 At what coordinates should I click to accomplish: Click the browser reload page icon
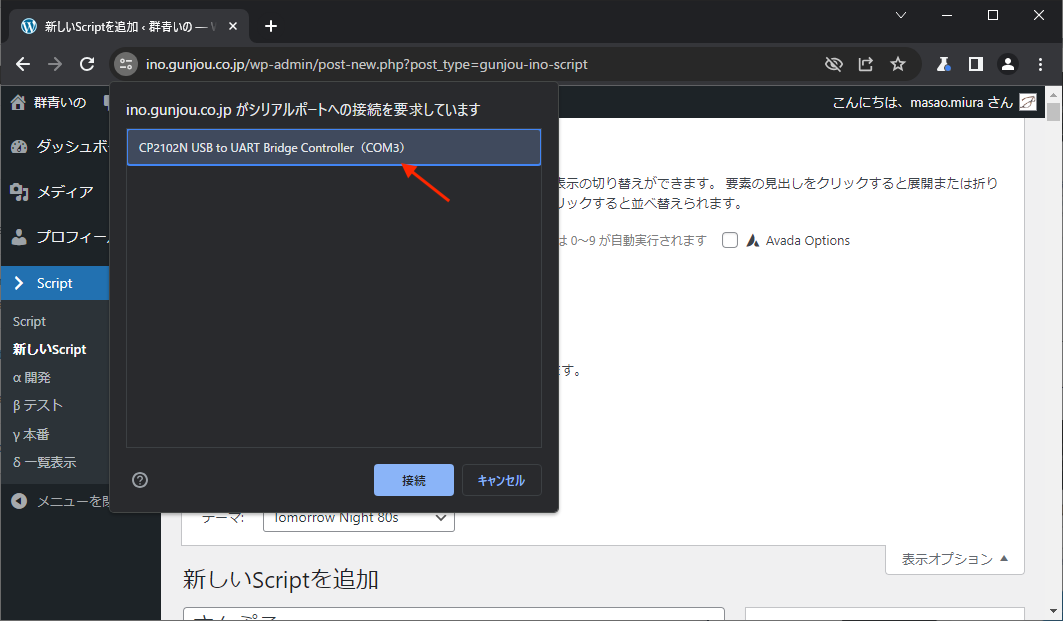coord(87,64)
